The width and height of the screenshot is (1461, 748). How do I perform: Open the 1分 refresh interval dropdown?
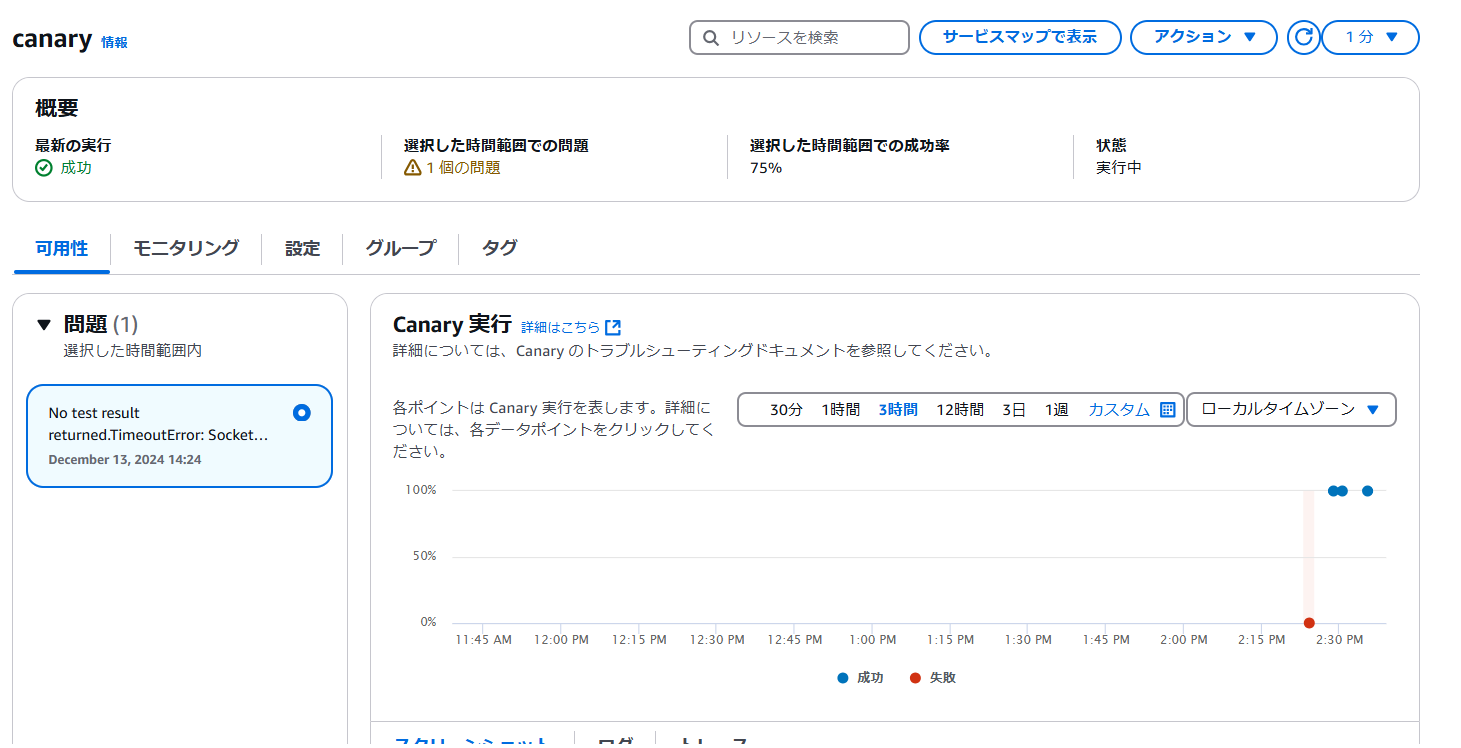click(1370, 37)
